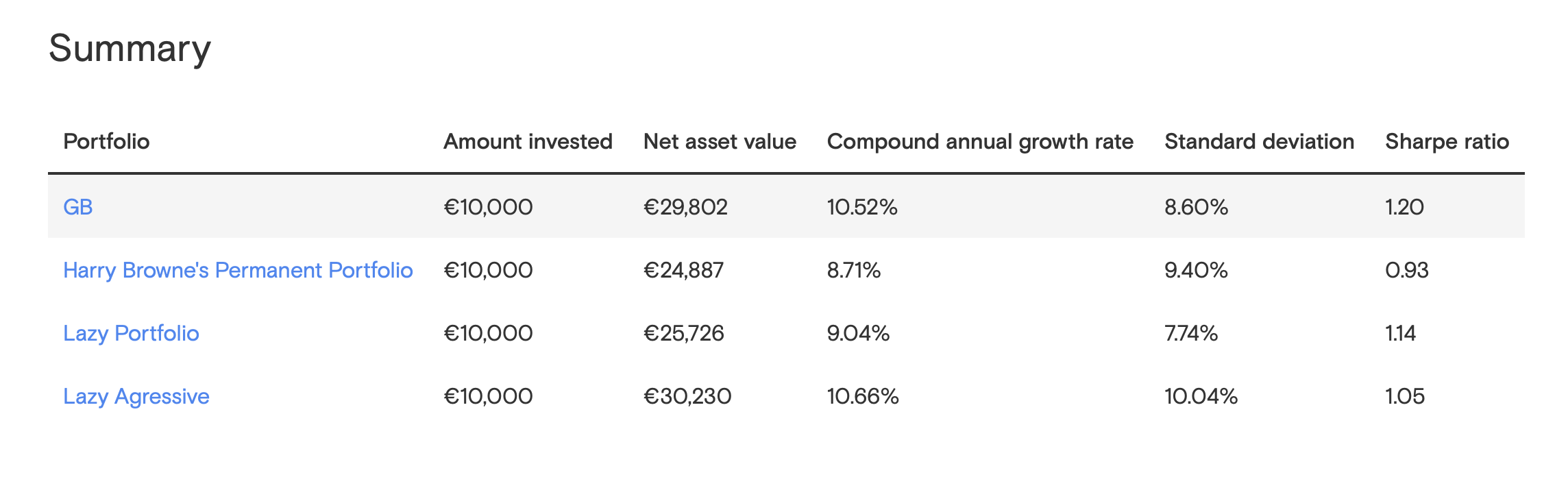
Task: Click the 10.66% growth rate cell
Action: (x=863, y=396)
